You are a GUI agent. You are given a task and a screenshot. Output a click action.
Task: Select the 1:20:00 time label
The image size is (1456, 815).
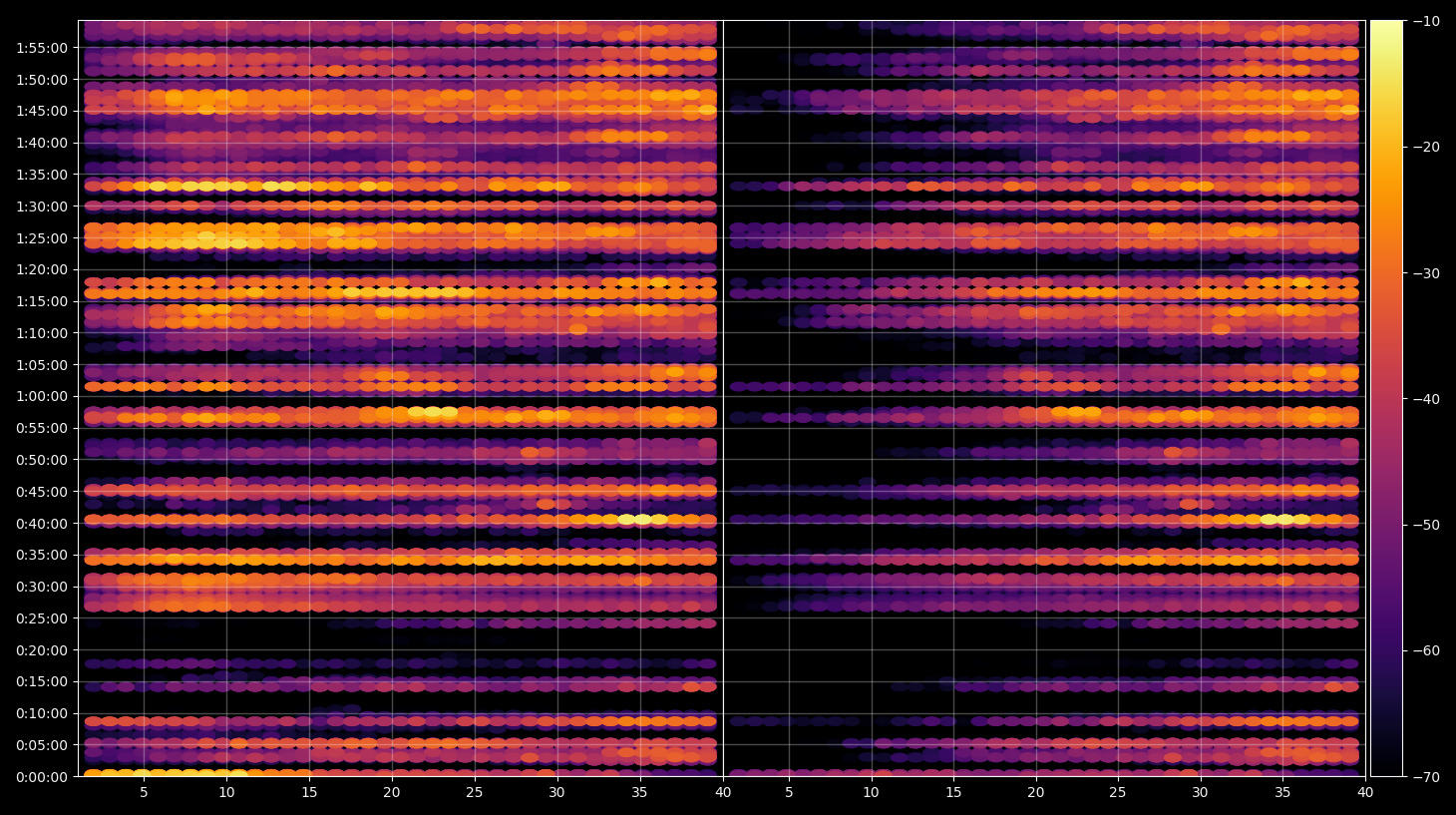click(x=42, y=269)
